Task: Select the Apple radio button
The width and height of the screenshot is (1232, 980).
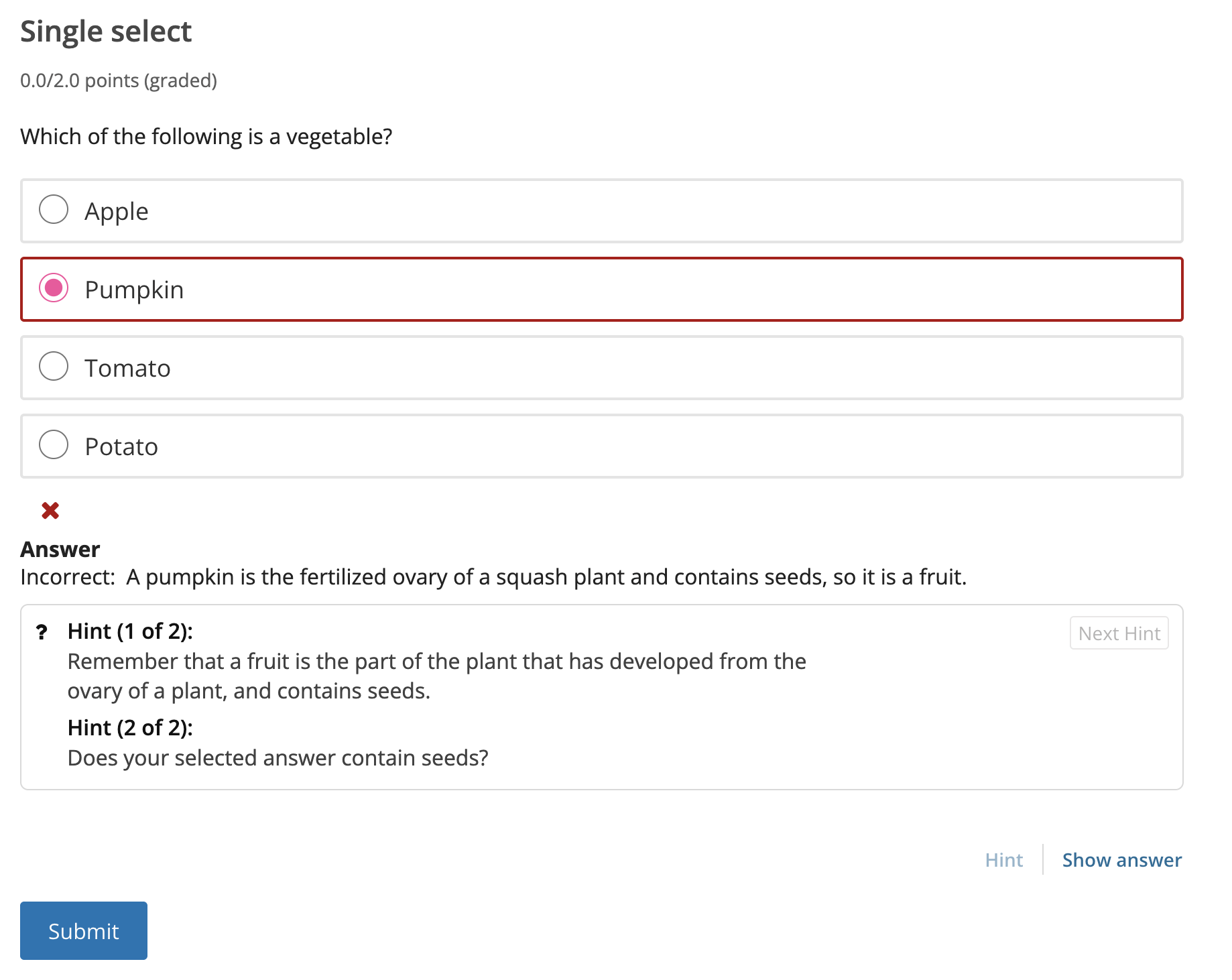Action: [54, 210]
